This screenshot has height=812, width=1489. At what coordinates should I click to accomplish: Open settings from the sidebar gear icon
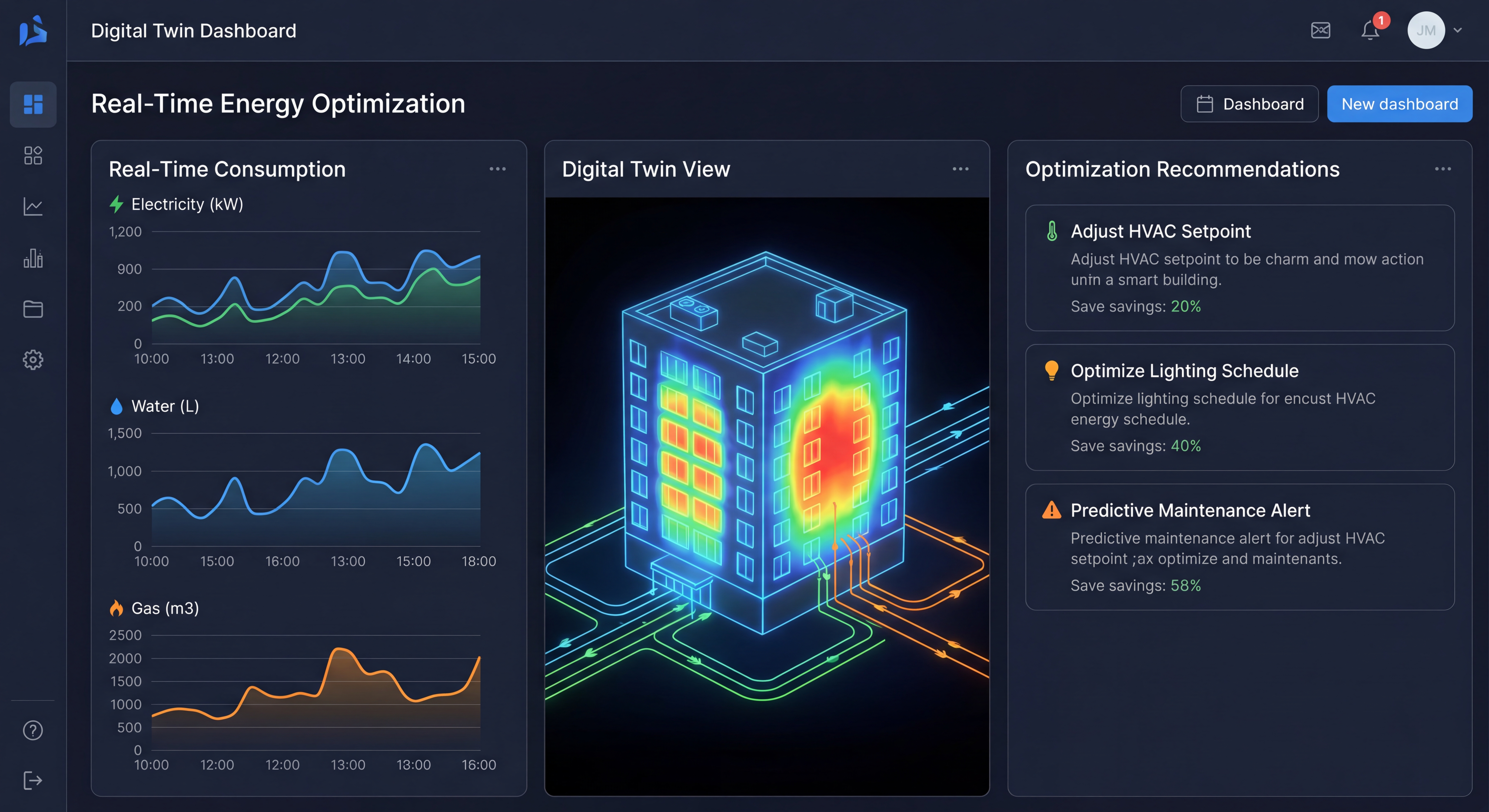click(33, 359)
